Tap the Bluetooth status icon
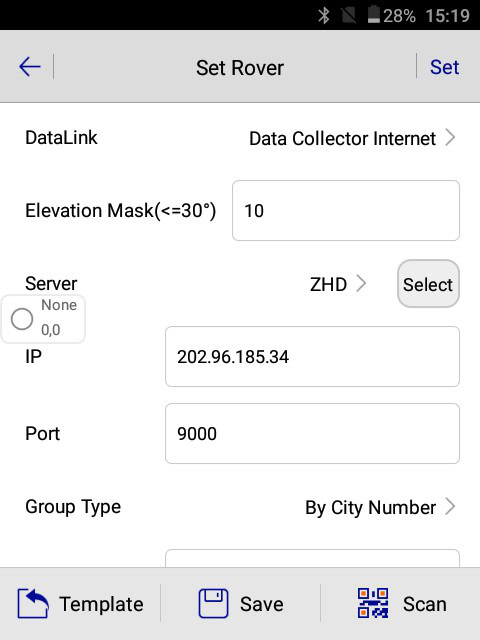The image size is (480, 640). click(324, 16)
